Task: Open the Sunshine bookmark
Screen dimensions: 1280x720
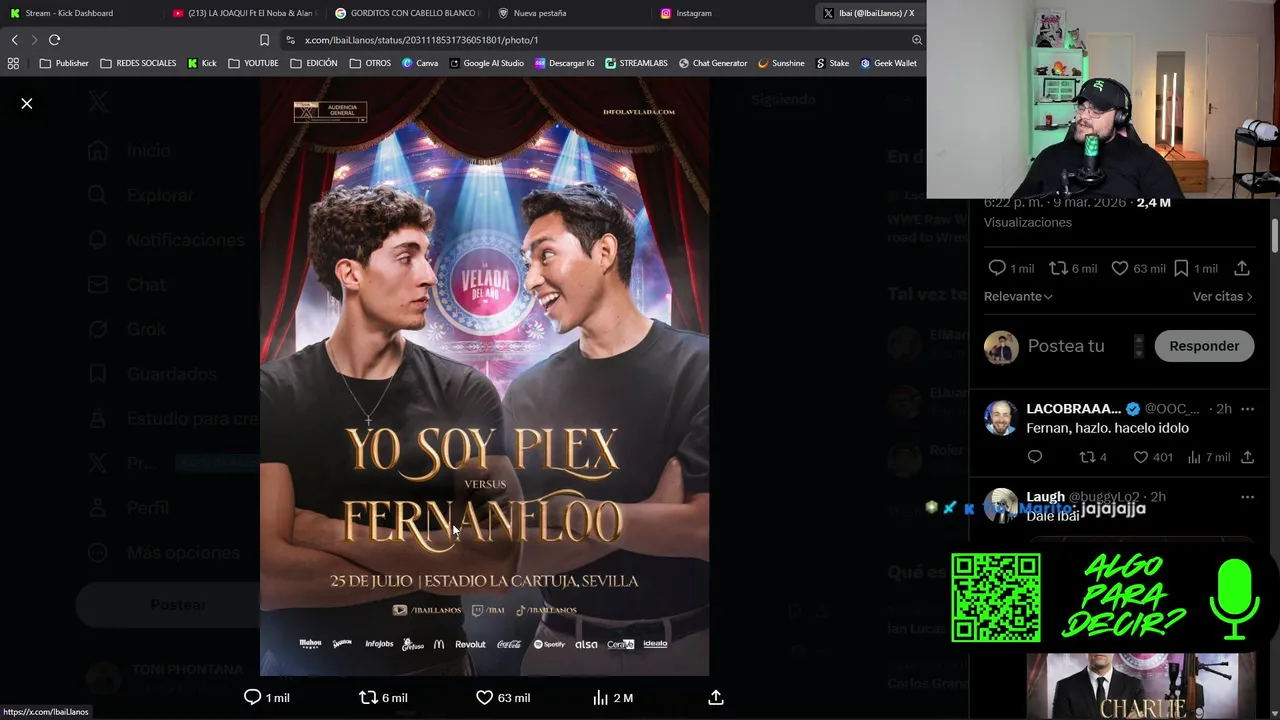Action: point(781,63)
